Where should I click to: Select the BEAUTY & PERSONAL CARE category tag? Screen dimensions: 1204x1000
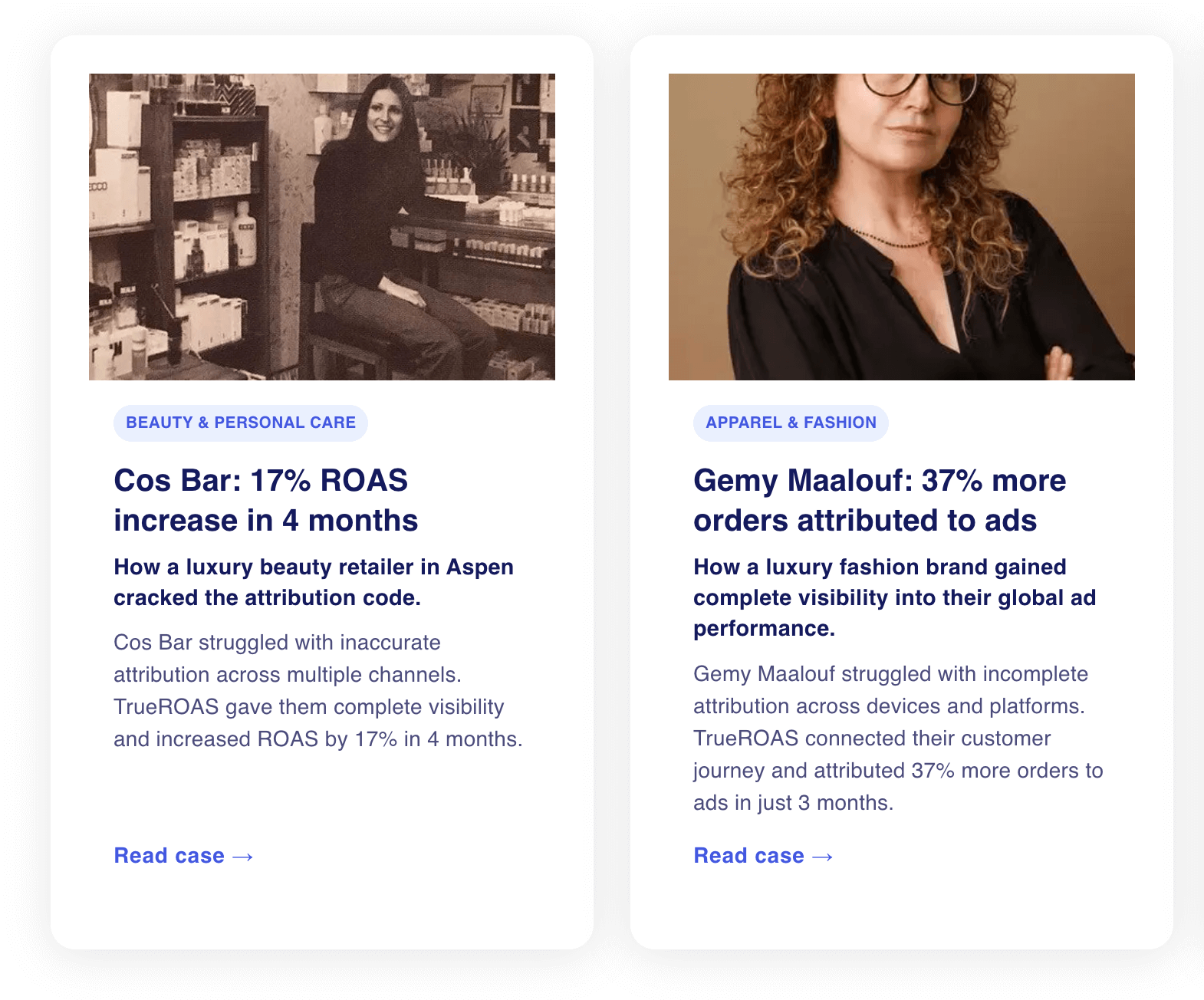click(240, 422)
